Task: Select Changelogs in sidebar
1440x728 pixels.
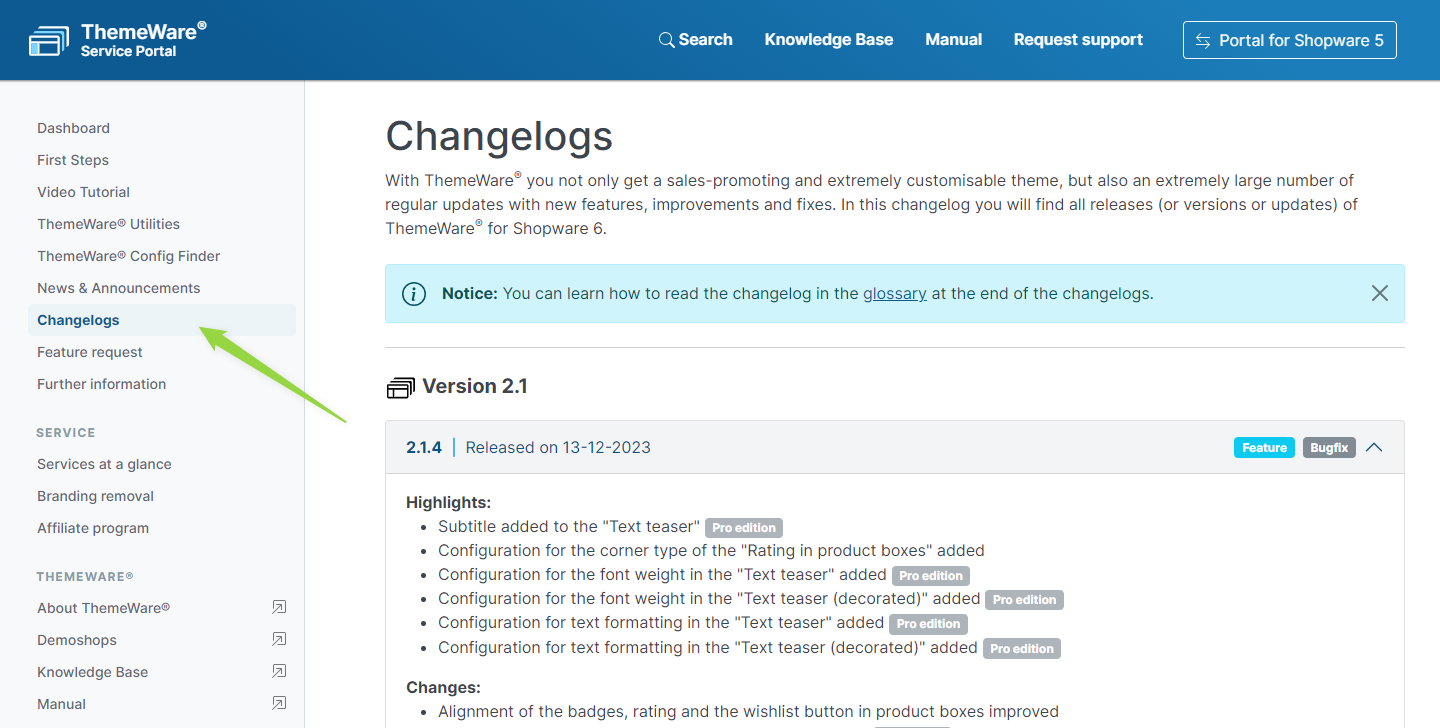Action: 162,320
